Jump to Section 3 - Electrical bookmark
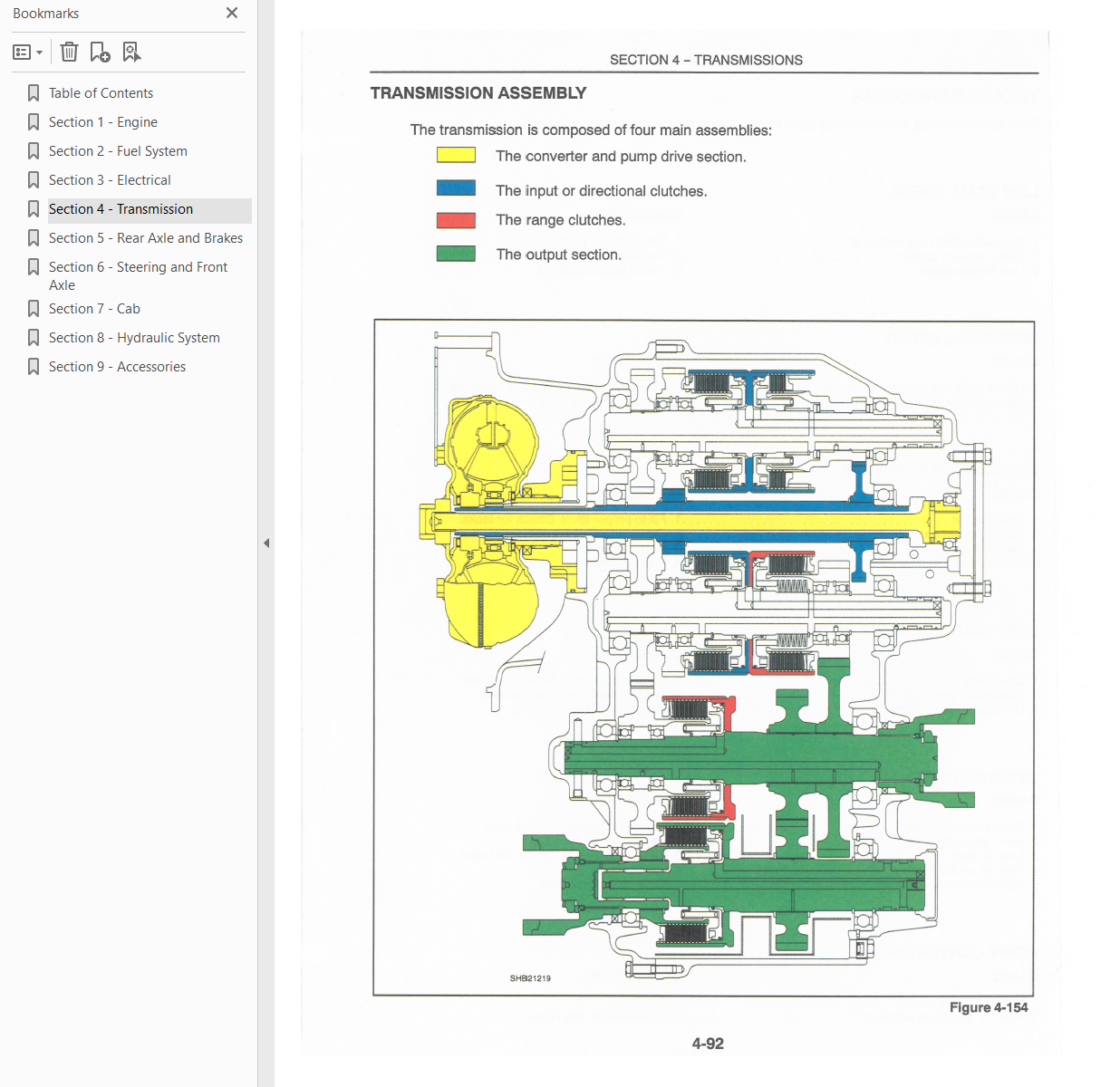Screen dimensions: 1120x1087 click(110, 180)
